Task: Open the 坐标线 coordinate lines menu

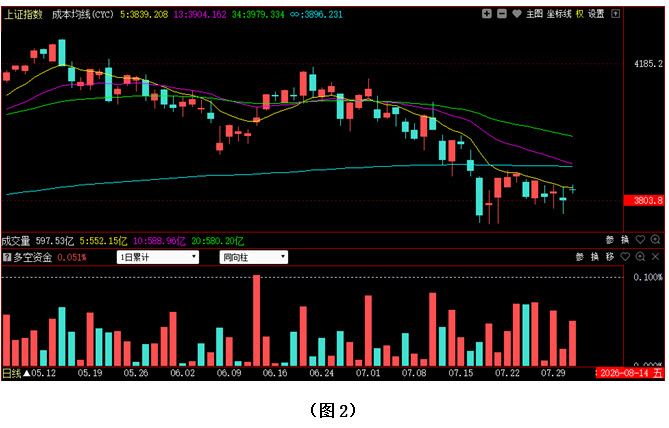Action: [x=559, y=14]
